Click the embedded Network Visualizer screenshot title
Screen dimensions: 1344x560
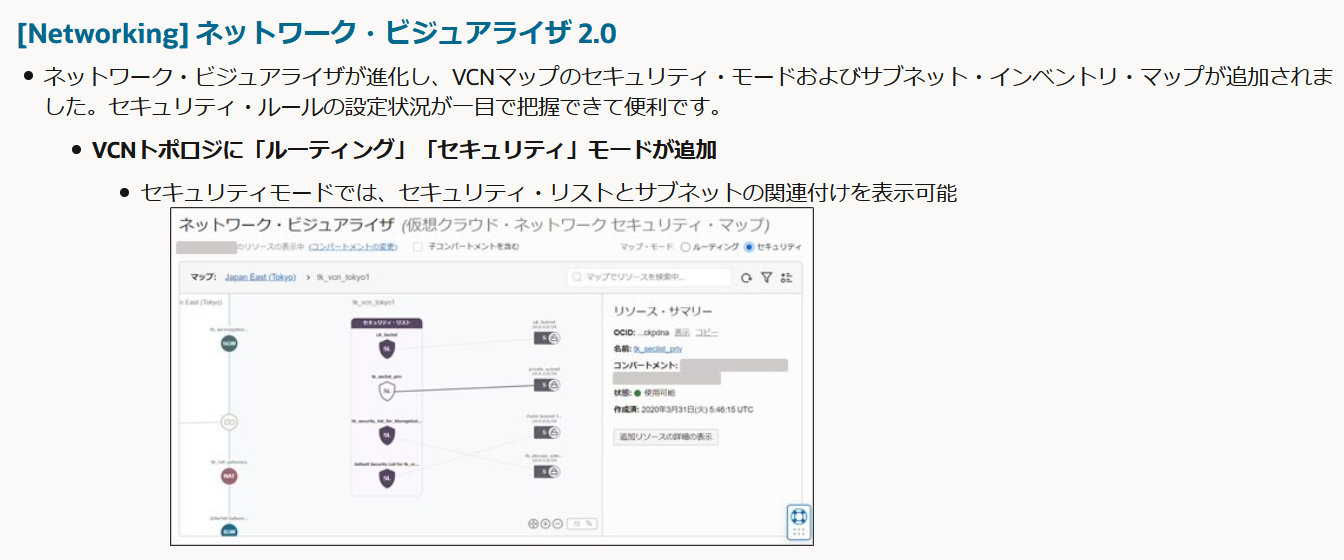click(x=474, y=224)
